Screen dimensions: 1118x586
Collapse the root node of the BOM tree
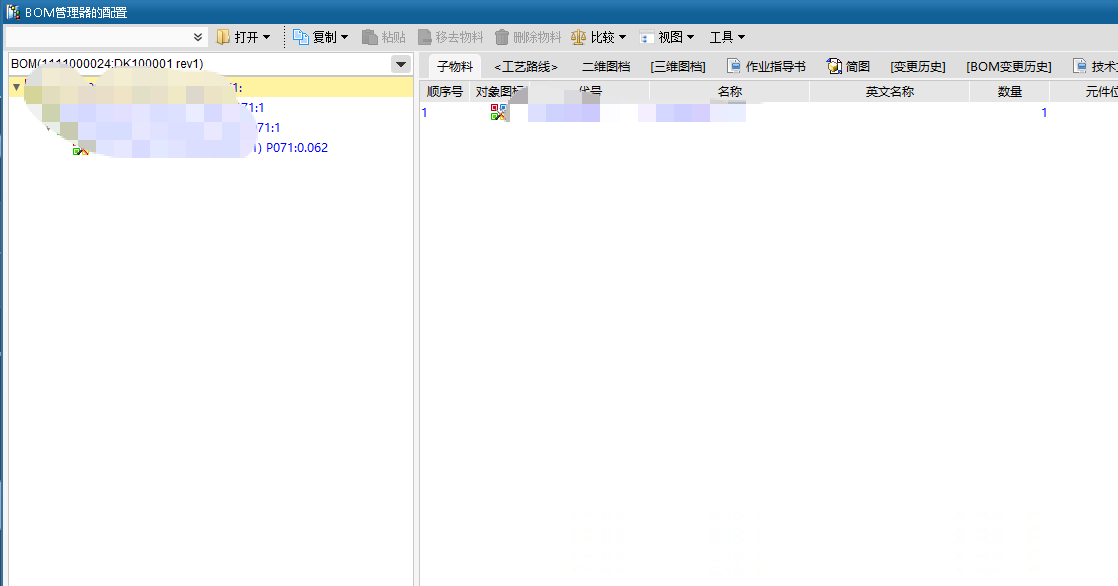[16, 88]
